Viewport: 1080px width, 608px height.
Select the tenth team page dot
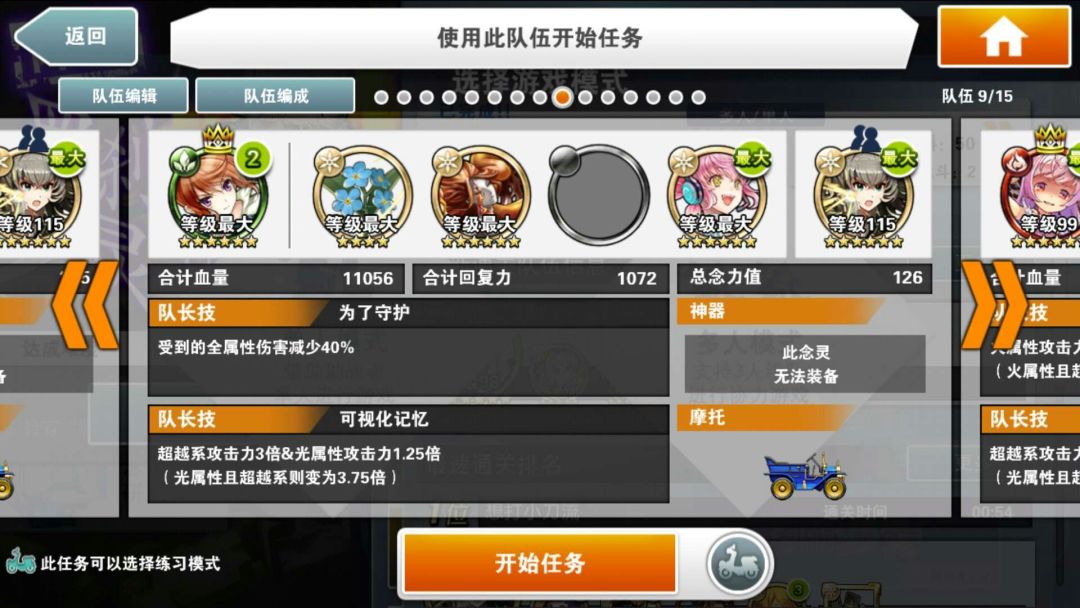585,98
